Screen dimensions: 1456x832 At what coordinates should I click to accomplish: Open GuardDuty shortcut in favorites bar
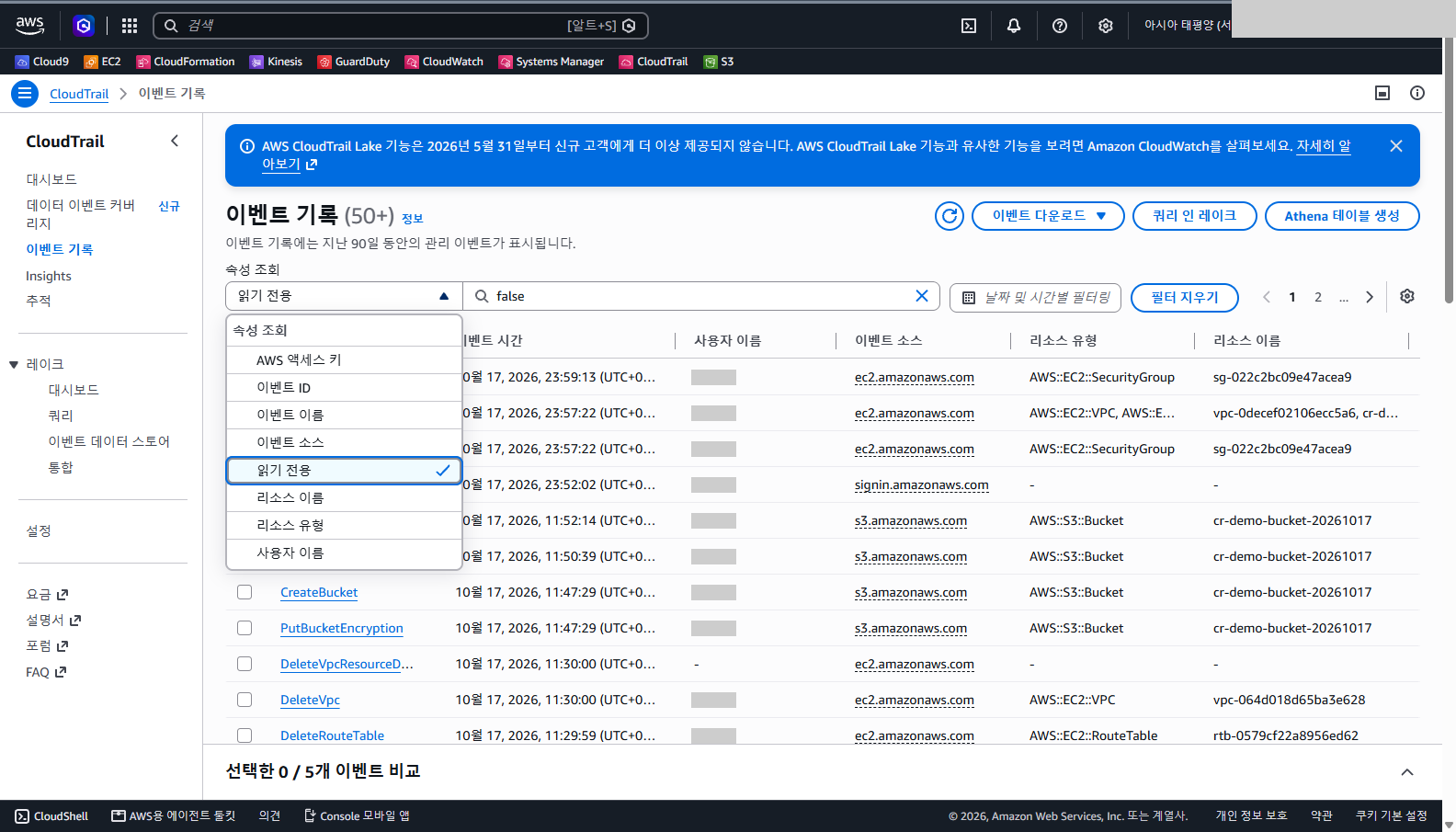(x=354, y=62)
